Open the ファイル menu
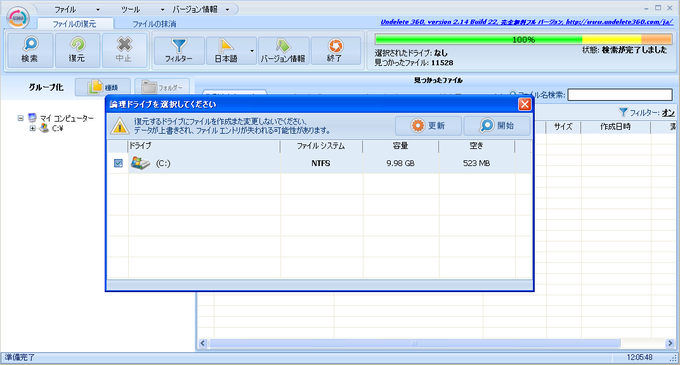680x365 pixels. click(x=65, y=9)
